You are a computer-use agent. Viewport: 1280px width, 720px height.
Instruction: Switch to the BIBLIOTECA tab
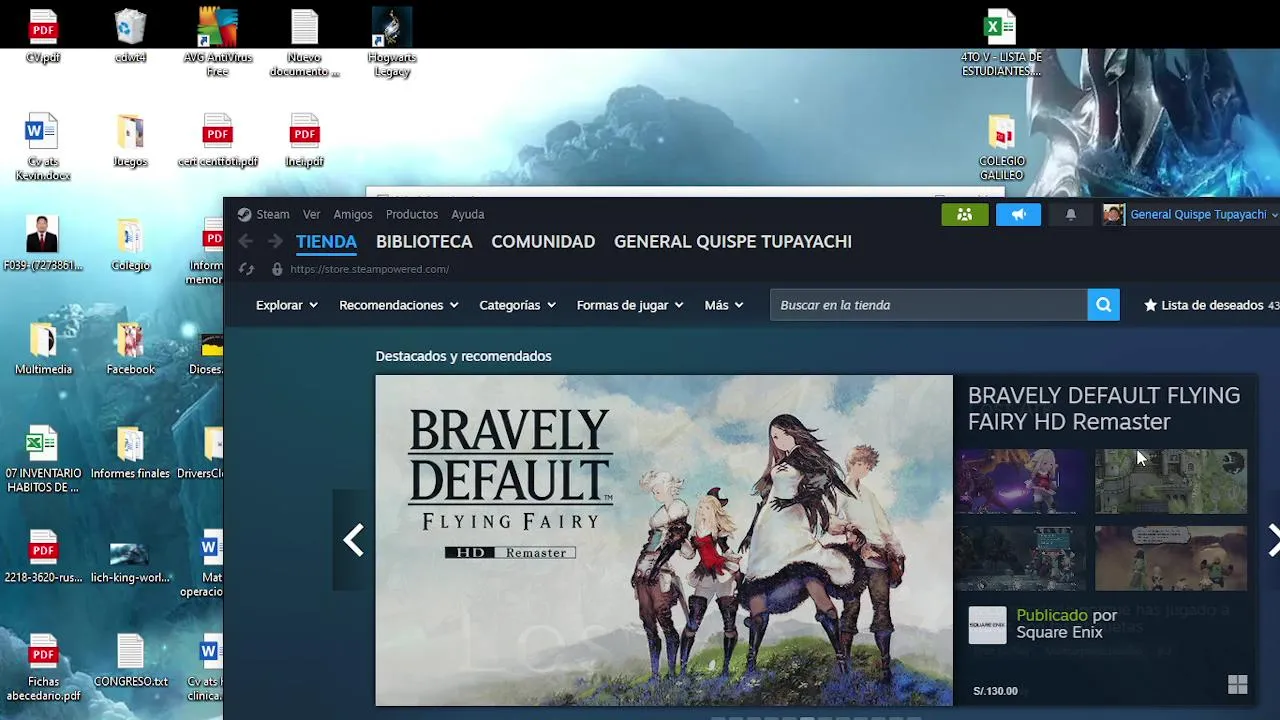[424, 242]
